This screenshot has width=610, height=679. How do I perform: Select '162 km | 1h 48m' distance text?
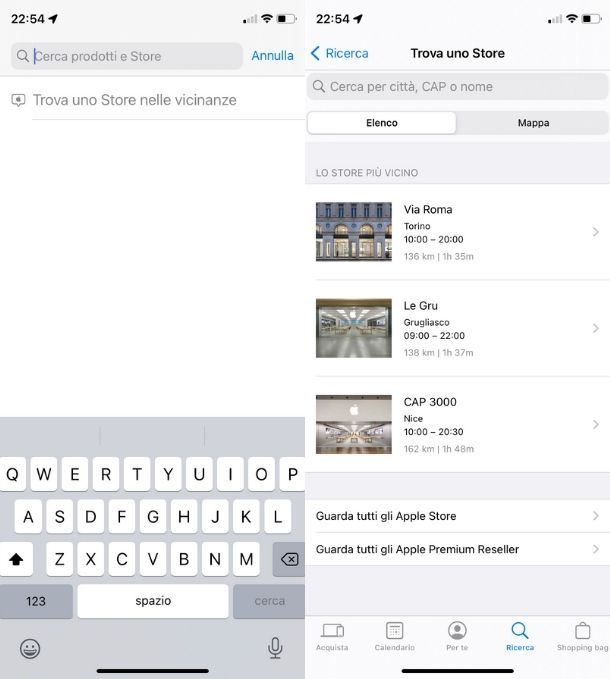point(439,449)
